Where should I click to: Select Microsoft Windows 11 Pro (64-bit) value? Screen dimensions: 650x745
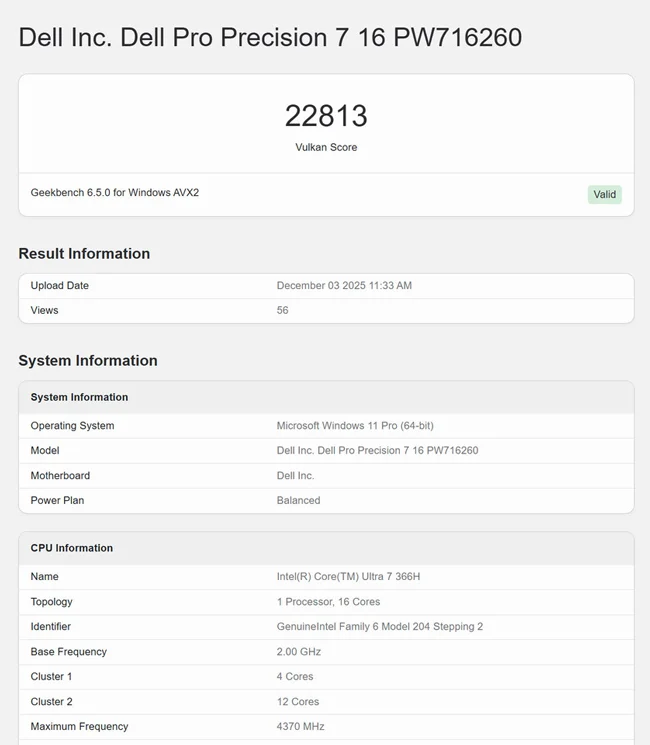pos(355,426)
